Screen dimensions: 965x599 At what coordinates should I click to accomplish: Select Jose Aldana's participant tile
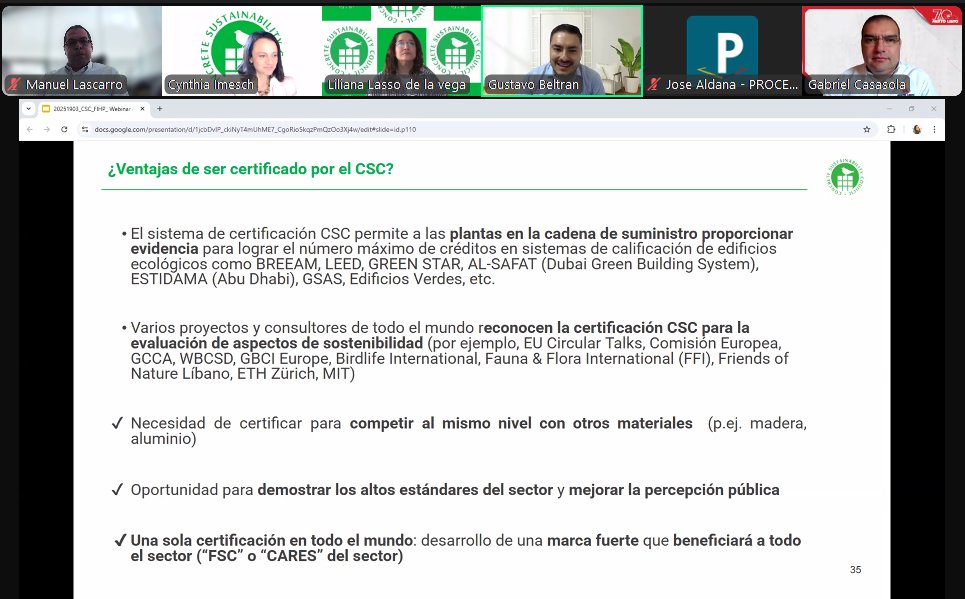click(x=722, y=50)
